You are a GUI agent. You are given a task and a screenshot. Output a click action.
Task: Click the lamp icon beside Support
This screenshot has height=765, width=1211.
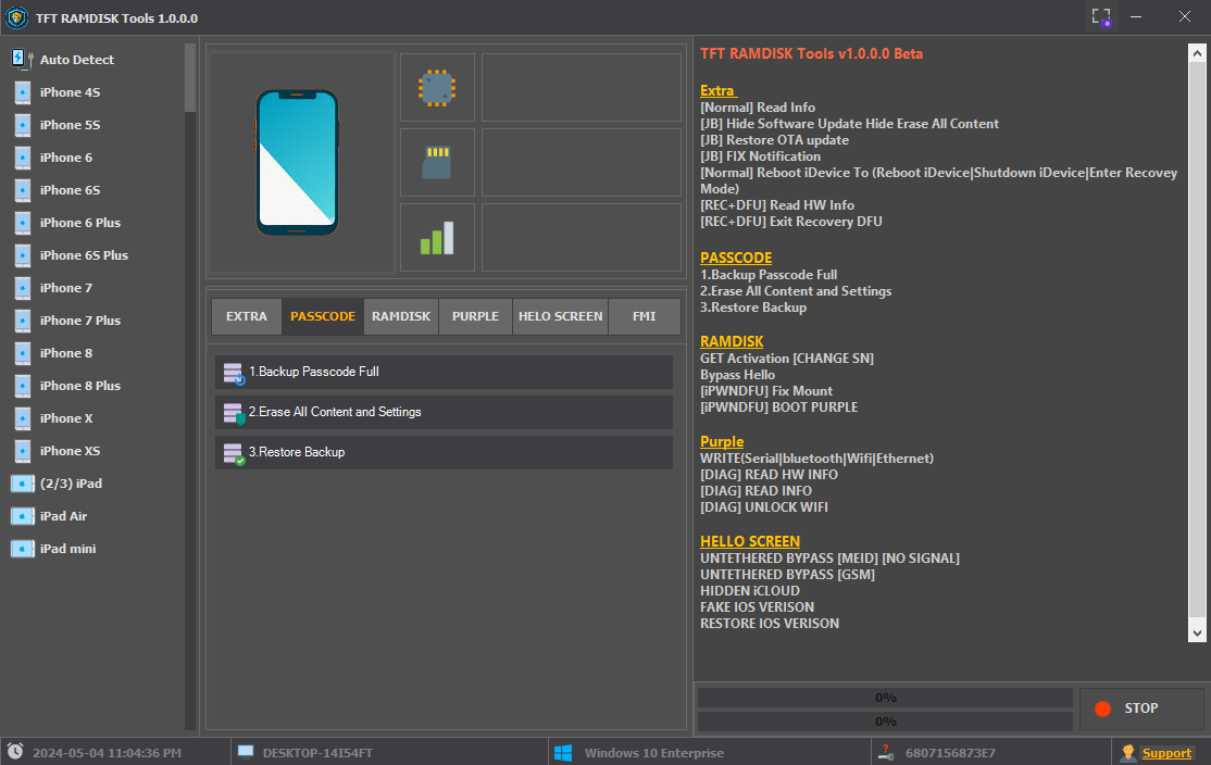(1129, 752)
